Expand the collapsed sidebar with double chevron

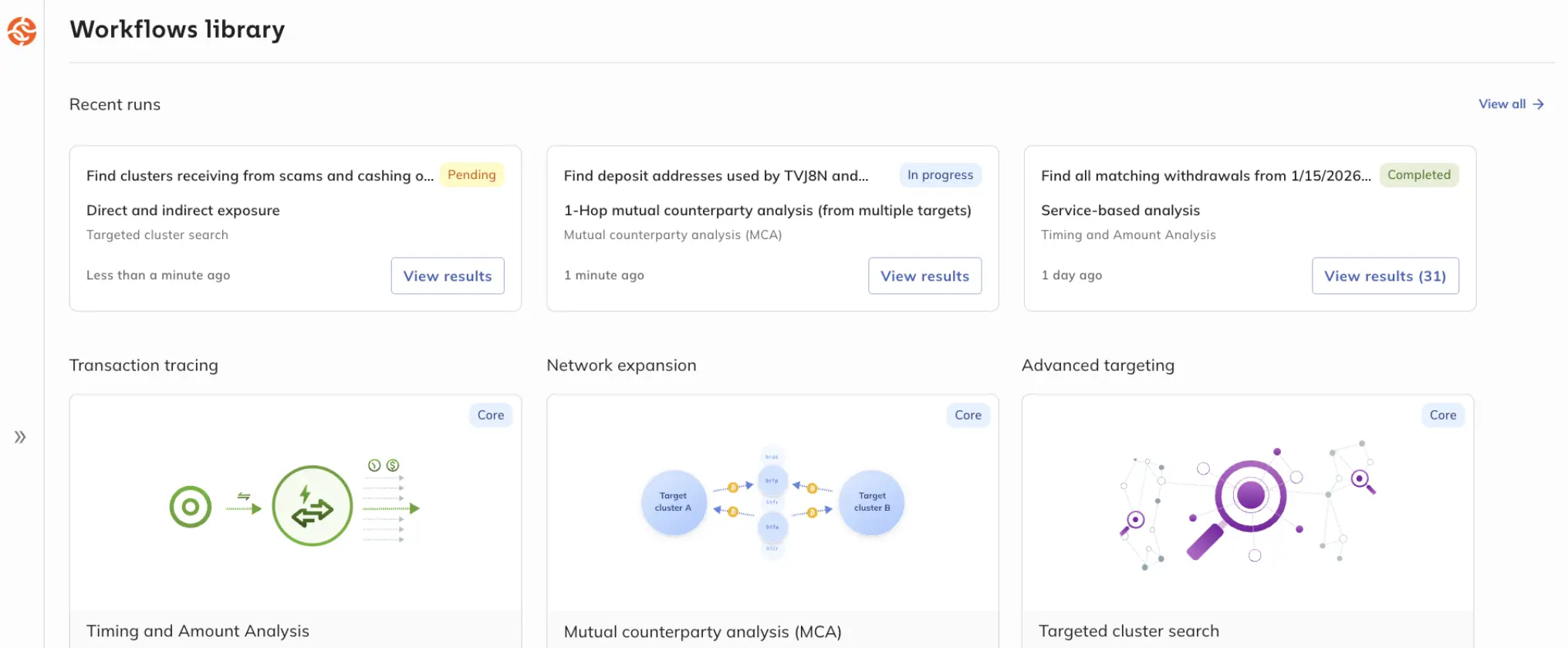tap(20, 437)
